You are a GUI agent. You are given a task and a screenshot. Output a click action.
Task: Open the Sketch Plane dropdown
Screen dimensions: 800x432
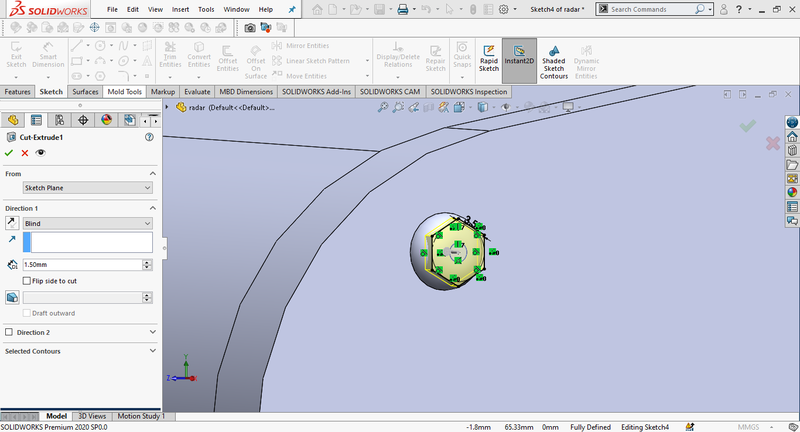(x=88, y=187)
